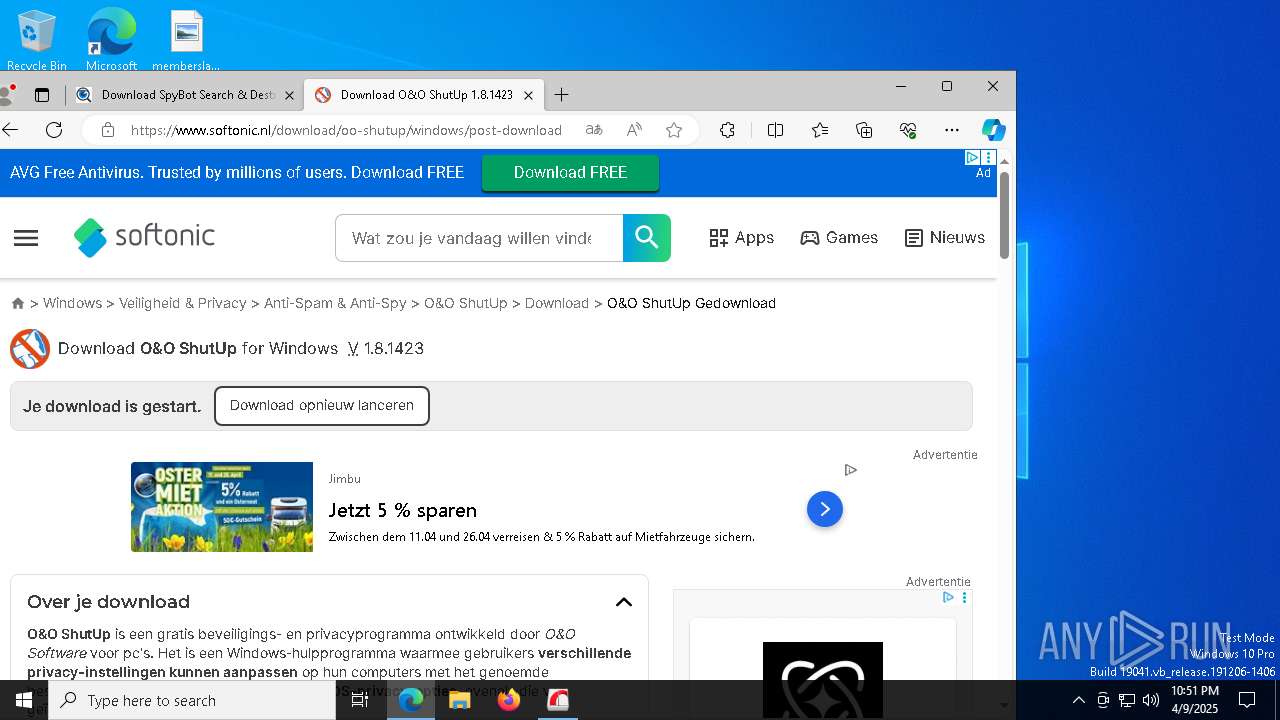Refresh the page with reload icon
This screenshot has height=720, width=1280.
54,130
